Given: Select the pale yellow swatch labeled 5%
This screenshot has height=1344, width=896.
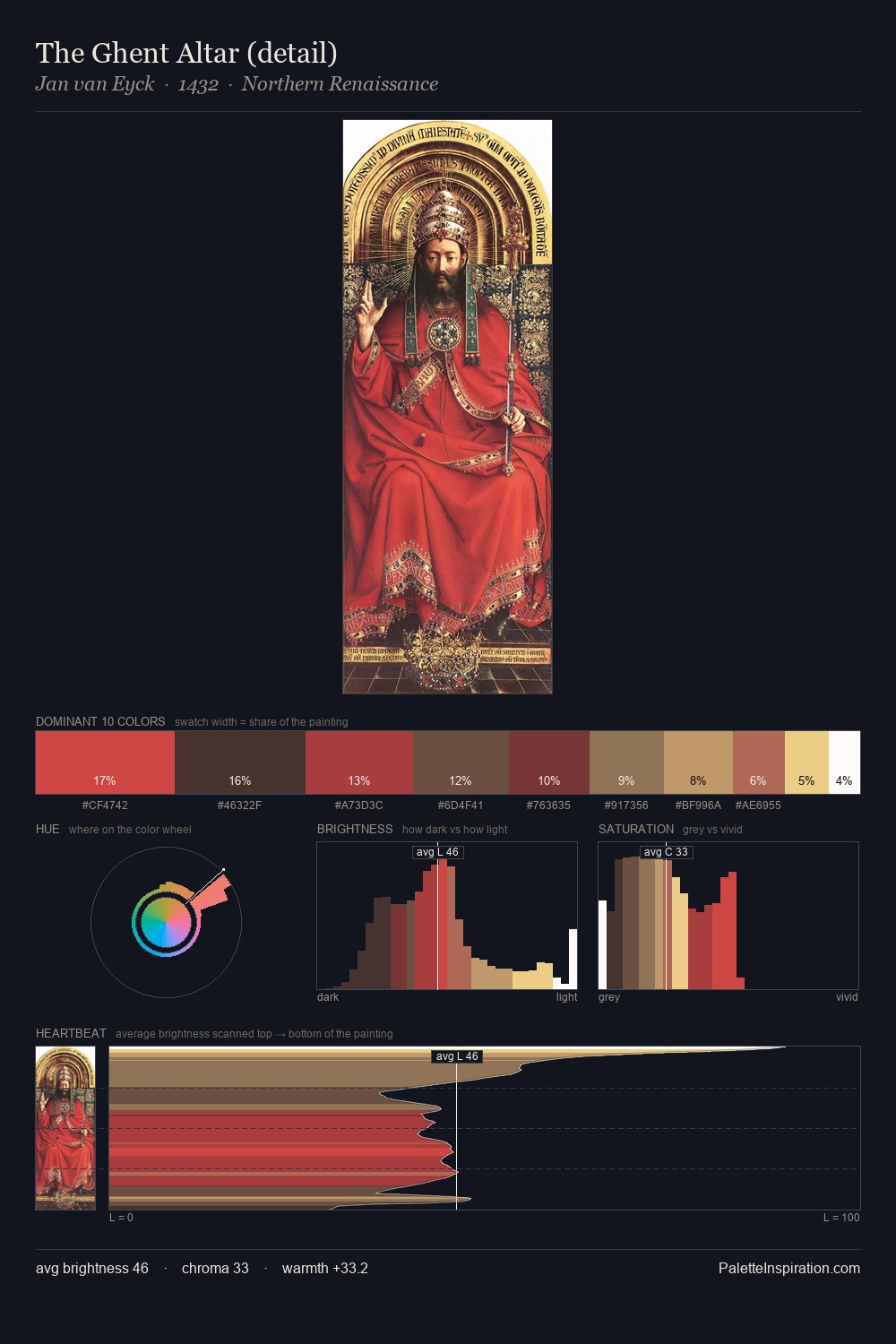Looking at the screenshot, I should pos(806,762).
